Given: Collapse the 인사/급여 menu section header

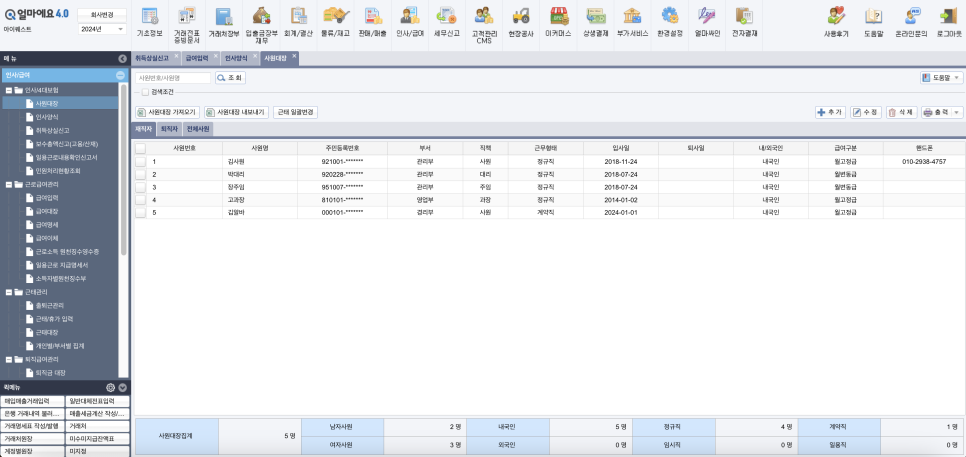Looking at the screenshot, I should (120, 75).
